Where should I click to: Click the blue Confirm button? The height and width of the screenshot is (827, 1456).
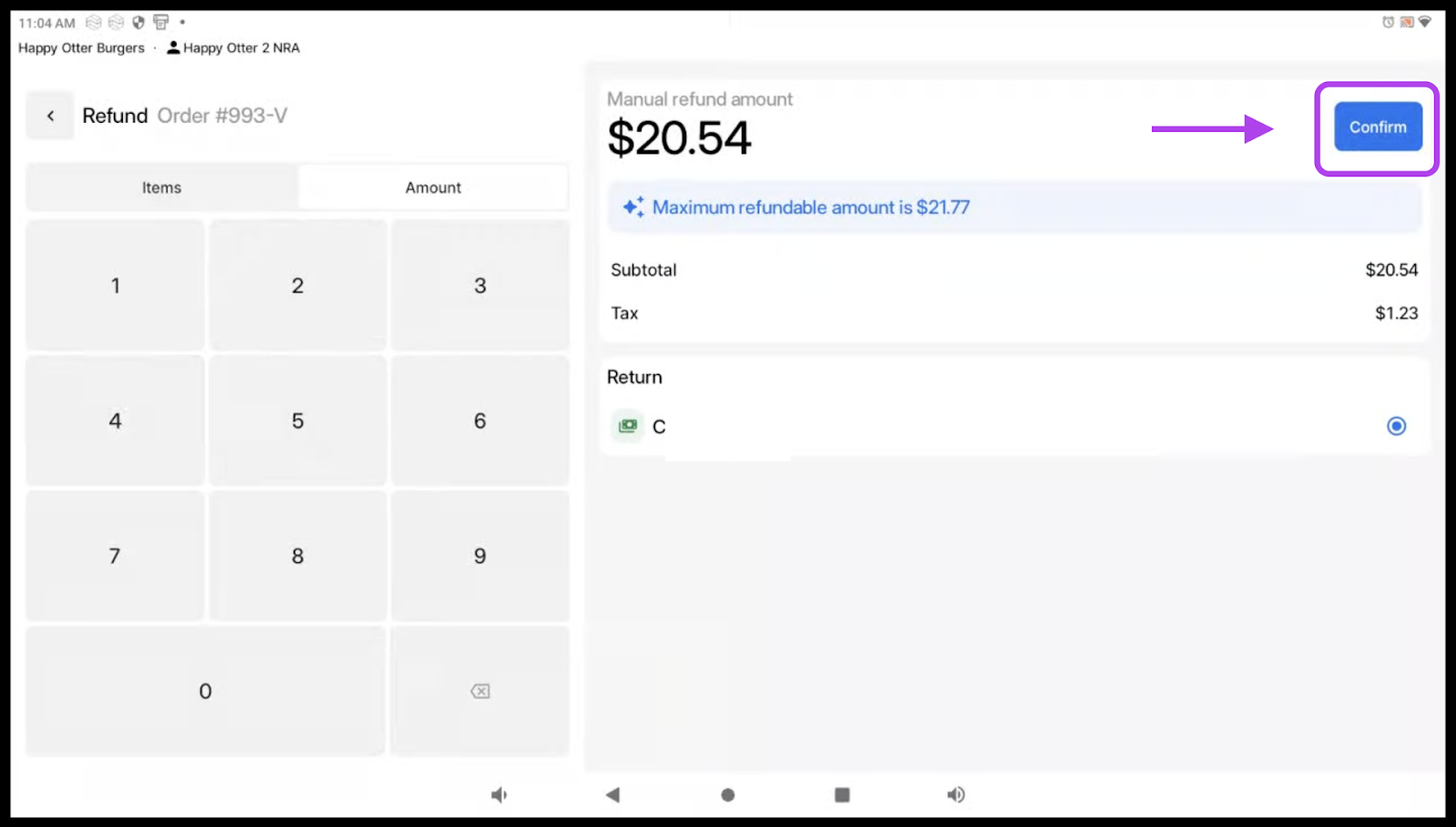coord(1377,127)
